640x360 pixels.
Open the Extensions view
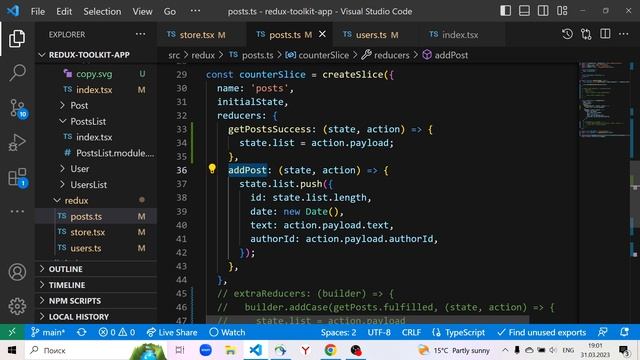[x=18, y=178]
